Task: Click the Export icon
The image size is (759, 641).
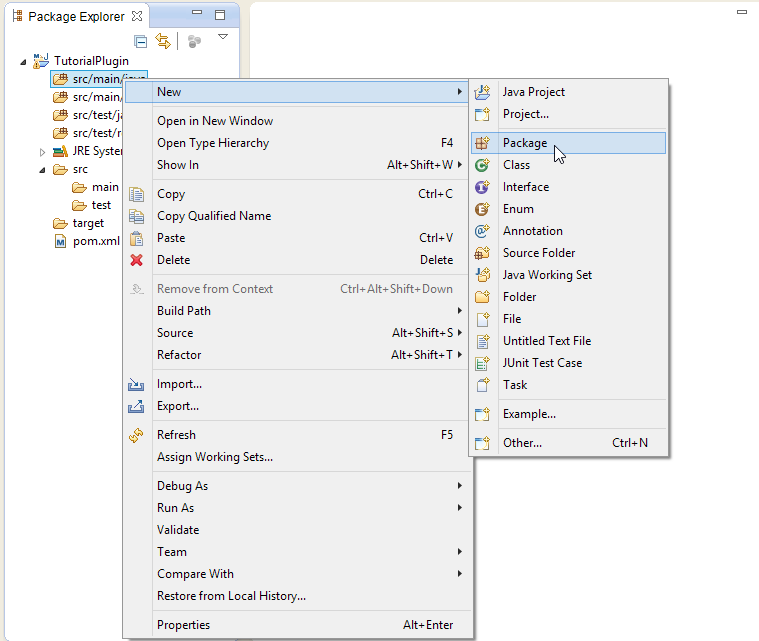Action: tap(136, 406)
